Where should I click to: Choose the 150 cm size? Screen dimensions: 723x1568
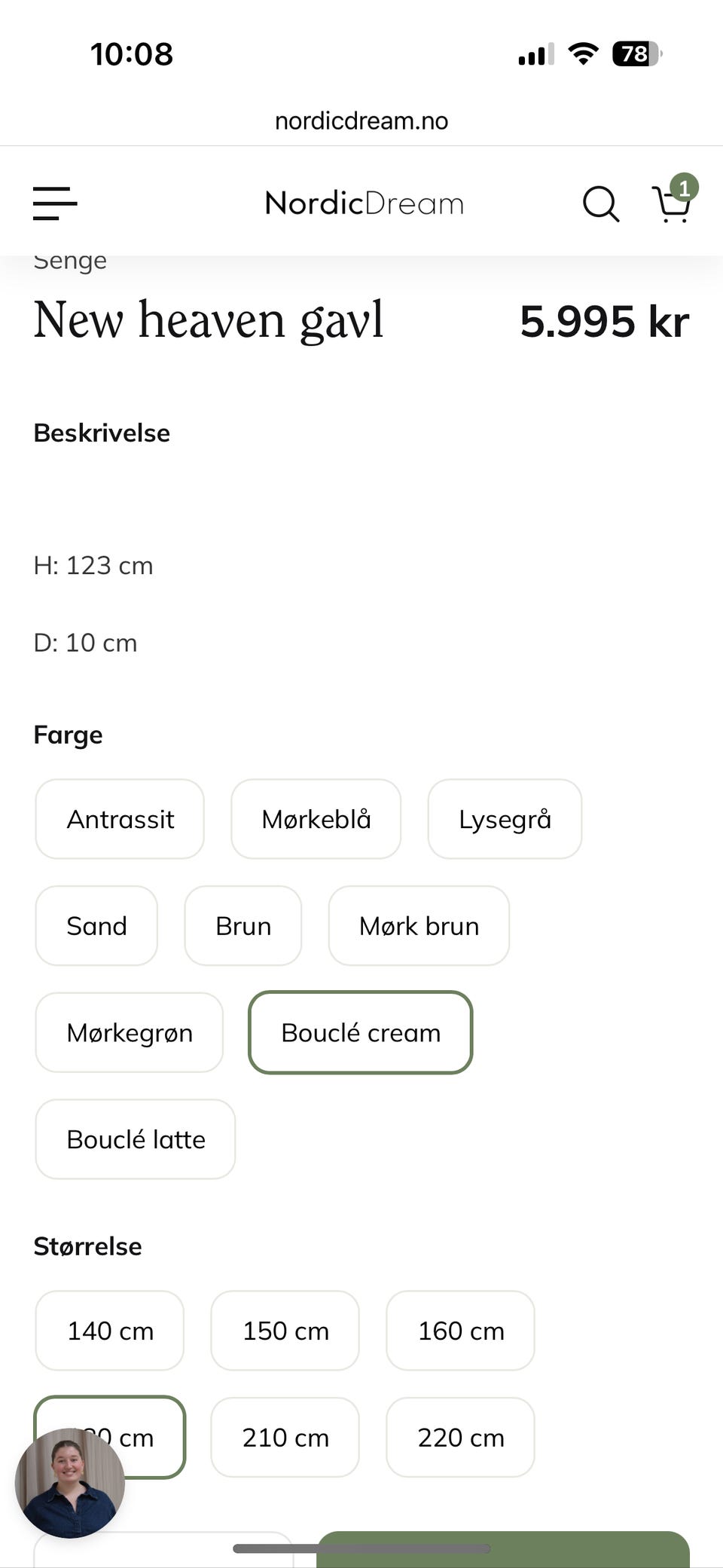pos(285,1331)
